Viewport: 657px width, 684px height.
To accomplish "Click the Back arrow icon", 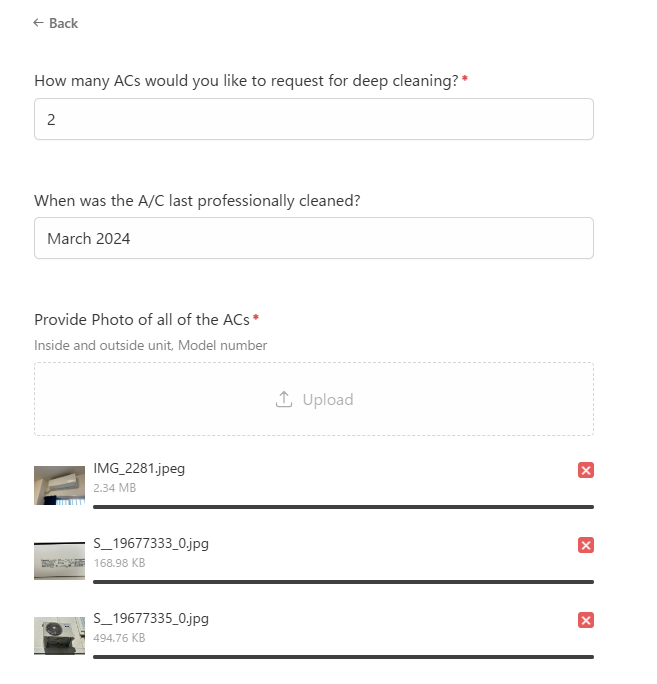I will 38,23.
